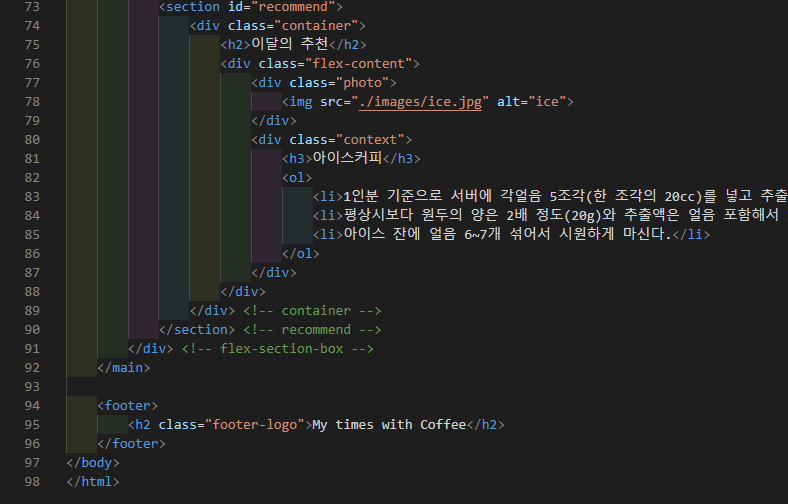Click line number 73 in gutter
This screenshot has width=788, height=504.
pos(32,7)
